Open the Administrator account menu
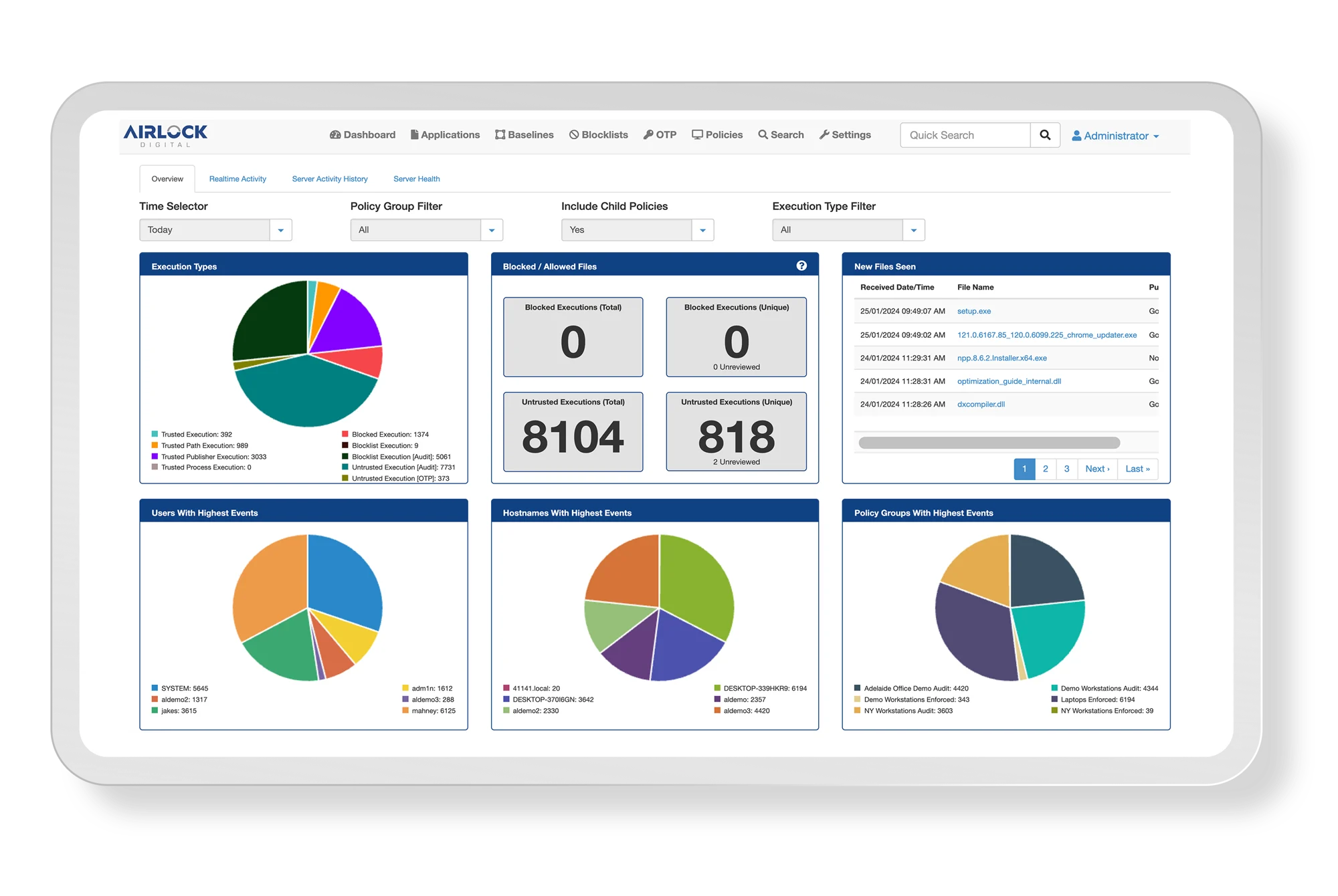Viewport: 1338px width, 896px height. coord(1116,135)
